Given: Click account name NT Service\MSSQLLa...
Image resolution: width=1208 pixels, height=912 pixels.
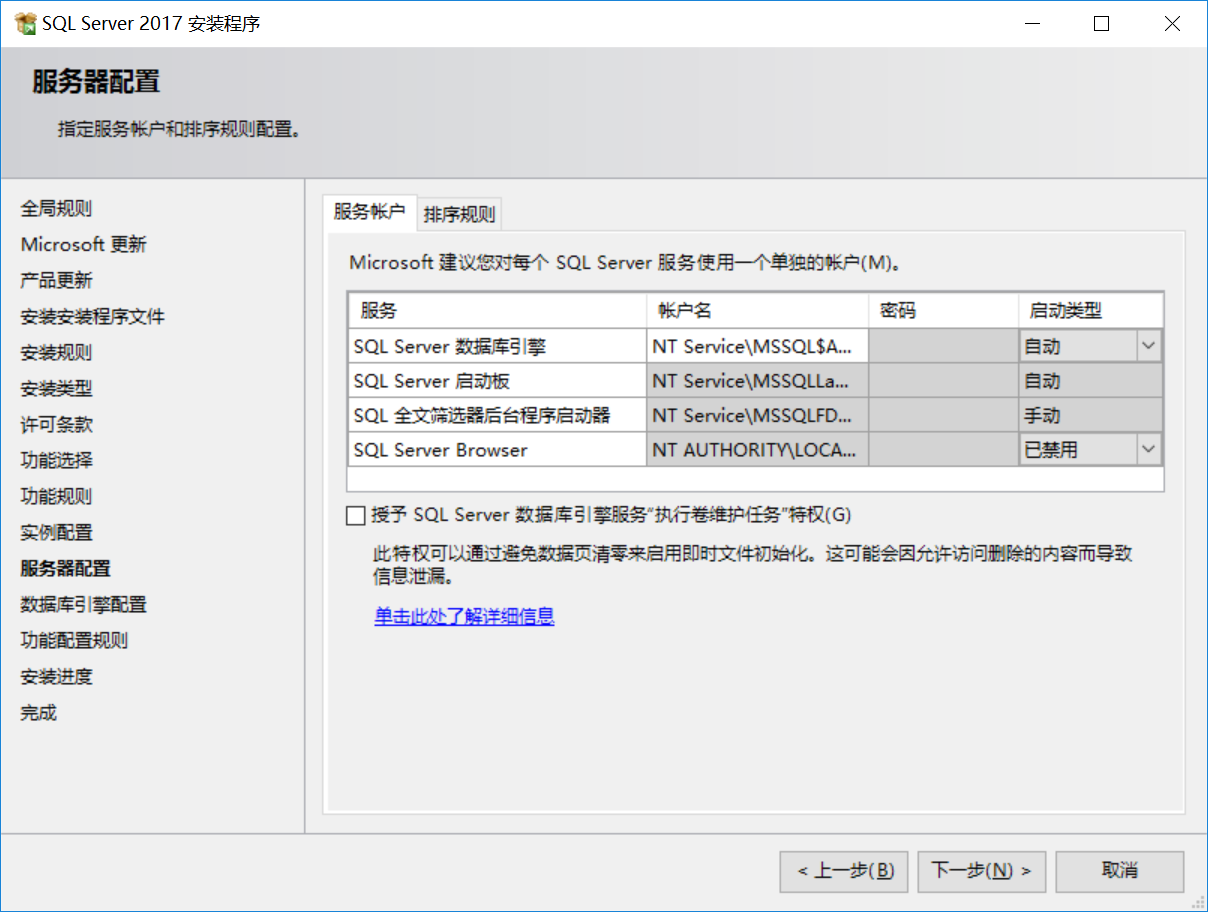Looking at the screenshot, I should [758, 381].
